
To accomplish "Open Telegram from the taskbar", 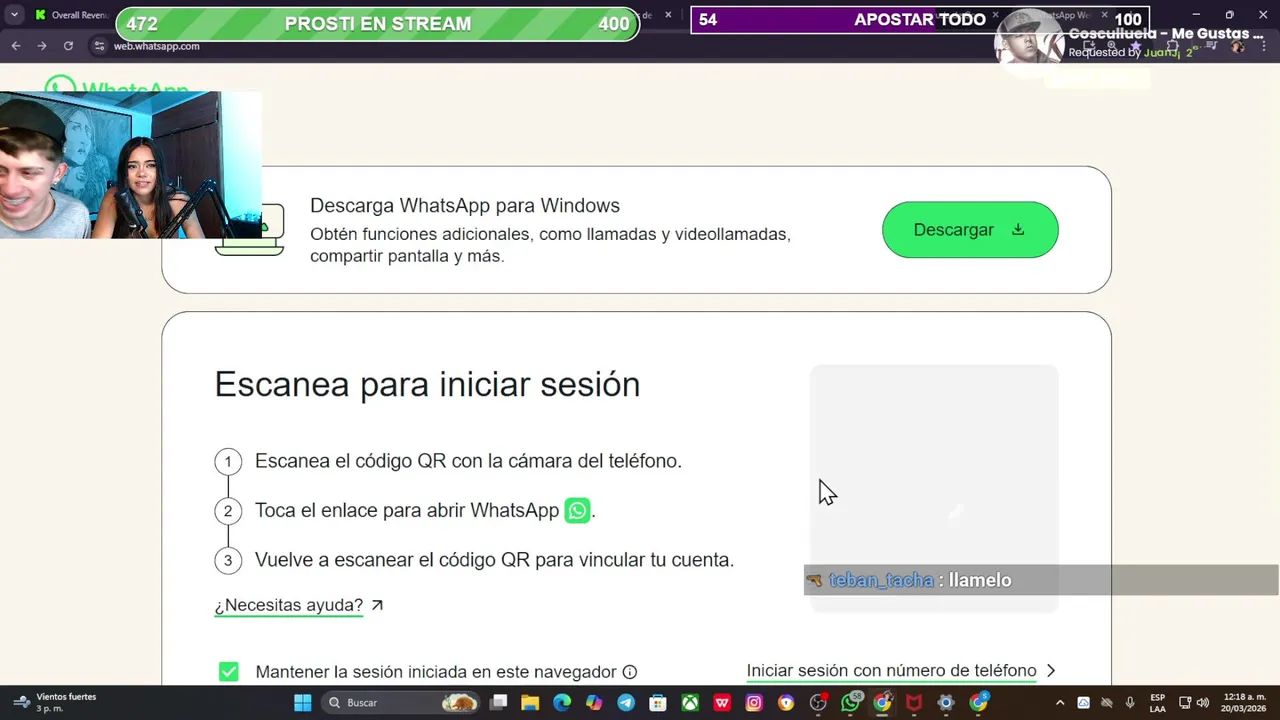I will [x=626, y=703].
